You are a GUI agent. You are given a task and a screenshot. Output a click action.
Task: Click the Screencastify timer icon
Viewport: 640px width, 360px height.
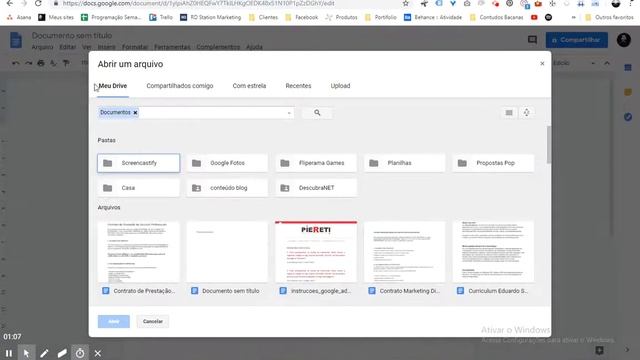[80, 353]
